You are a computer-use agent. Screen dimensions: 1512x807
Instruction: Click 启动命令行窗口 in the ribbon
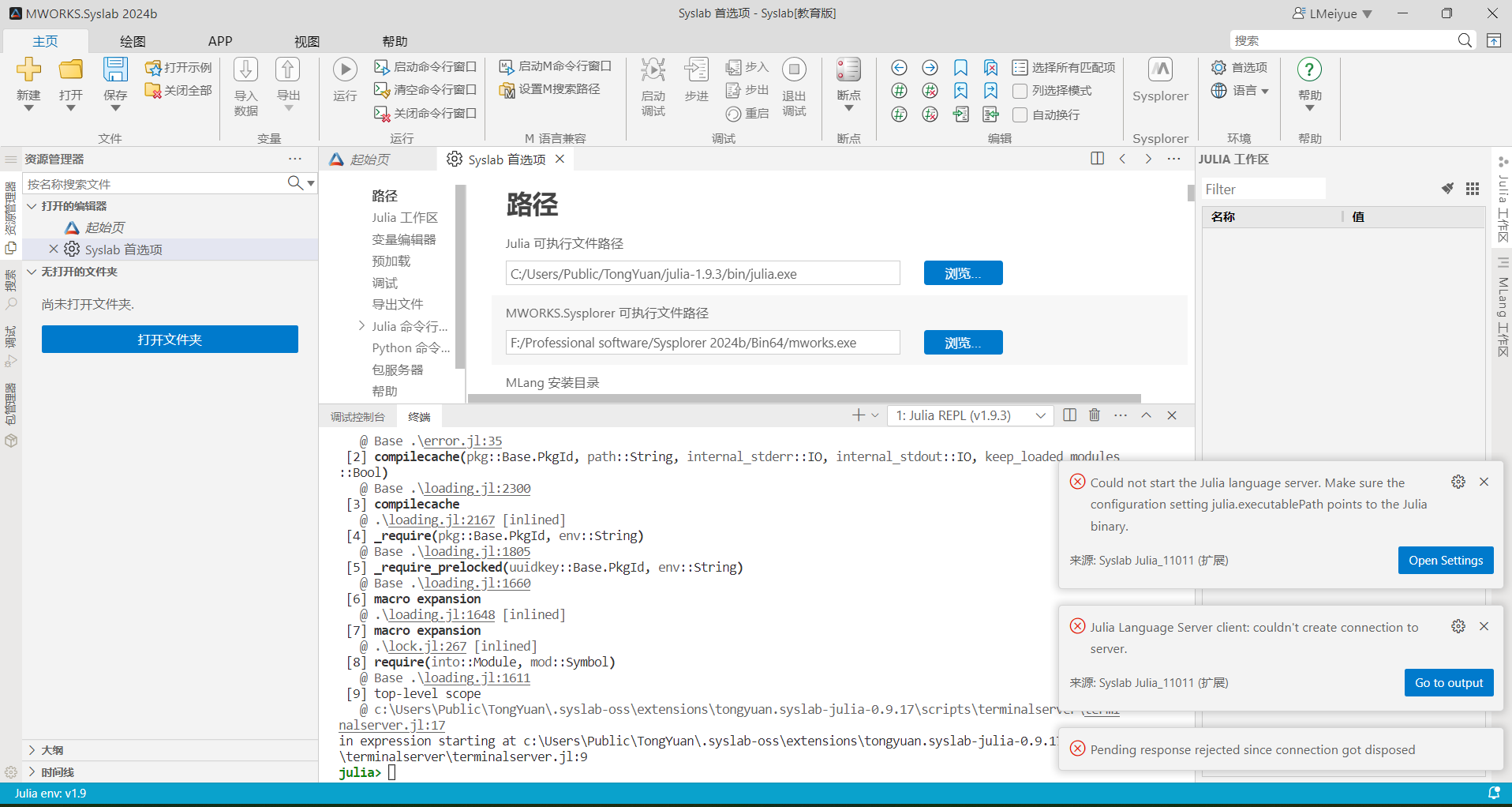(425, 67)
